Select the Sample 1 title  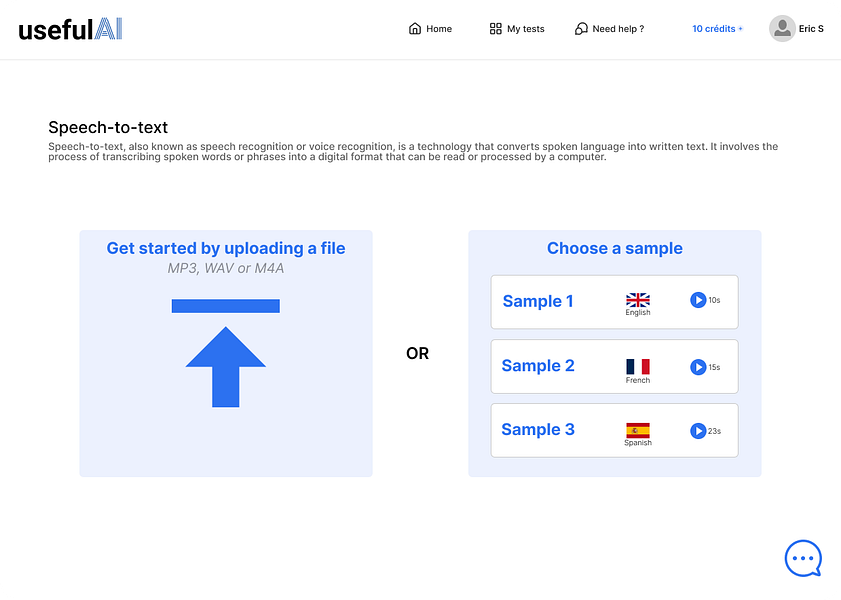click(x=538, y=301)
